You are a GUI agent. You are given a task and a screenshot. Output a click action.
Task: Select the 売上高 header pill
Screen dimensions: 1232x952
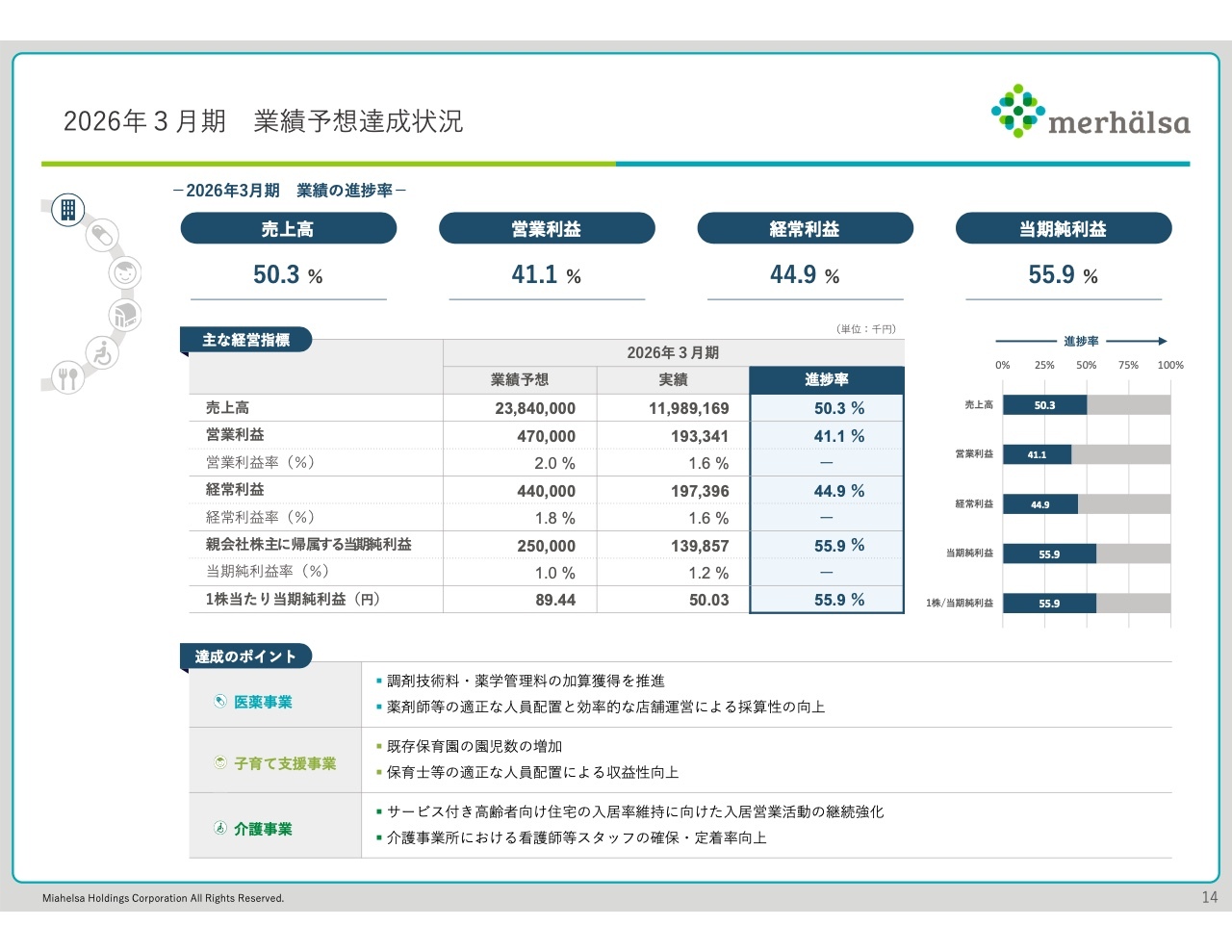pos(288,229)
